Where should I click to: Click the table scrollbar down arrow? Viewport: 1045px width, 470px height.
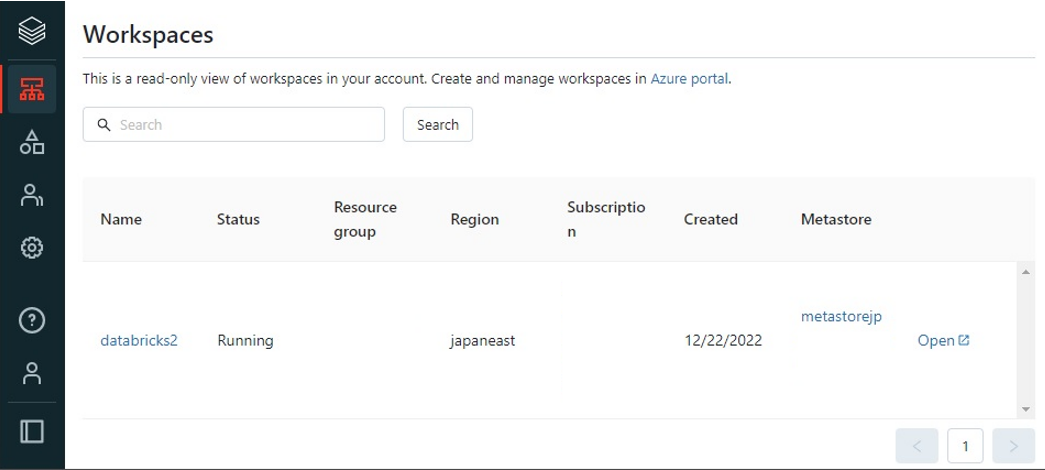click(1025, 408)
